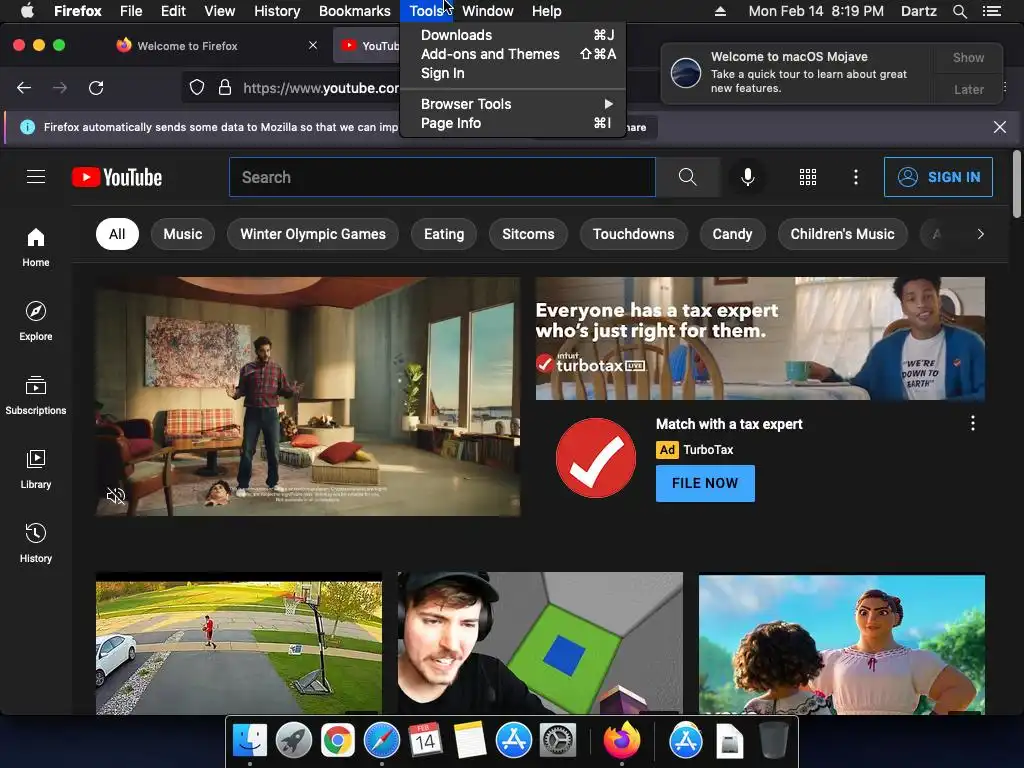Open YouTube hamburger guide menu
The height and width of the screenshot is (768, 1024).
click(x=36, y=177)
